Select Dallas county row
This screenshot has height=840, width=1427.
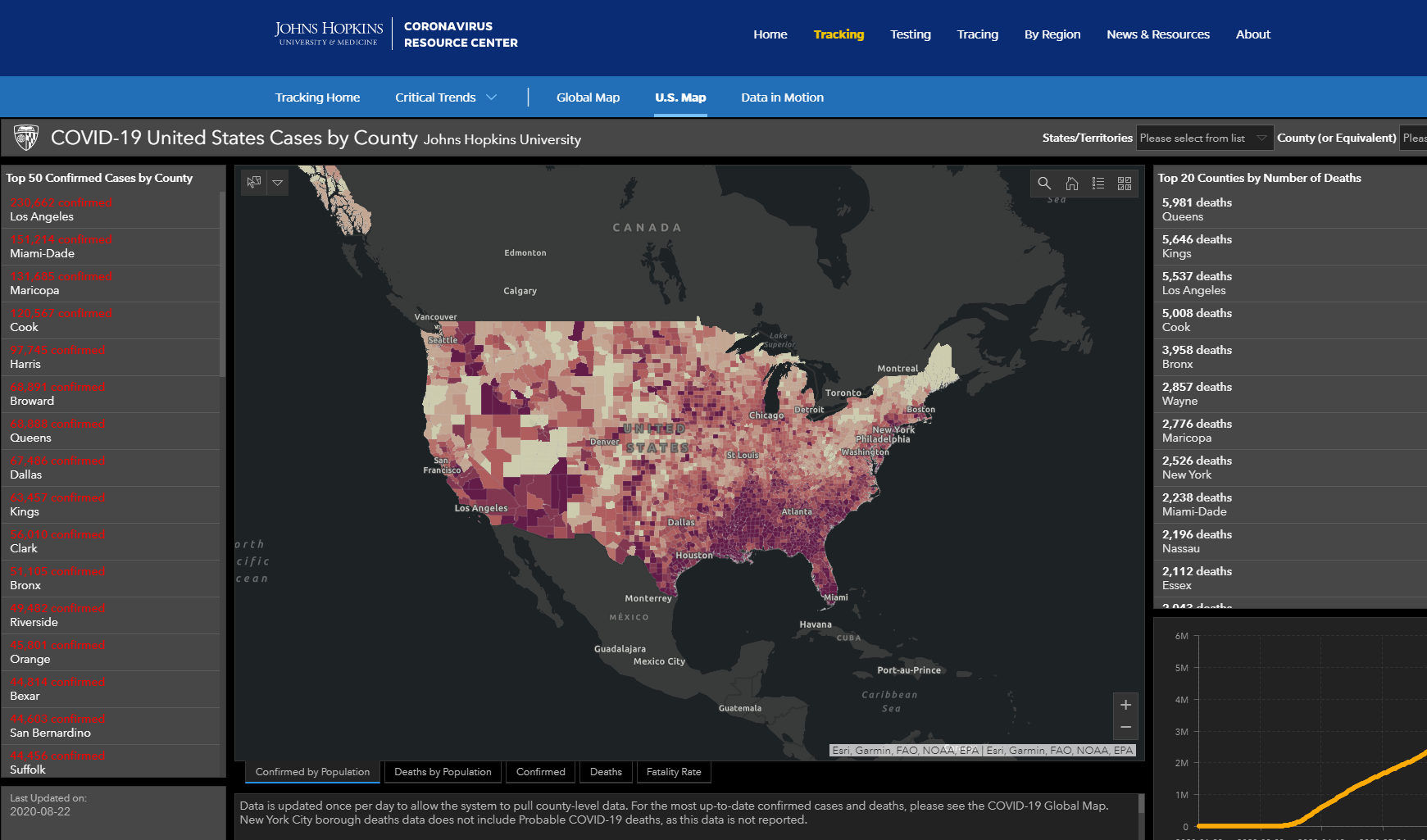click(111, 468)
